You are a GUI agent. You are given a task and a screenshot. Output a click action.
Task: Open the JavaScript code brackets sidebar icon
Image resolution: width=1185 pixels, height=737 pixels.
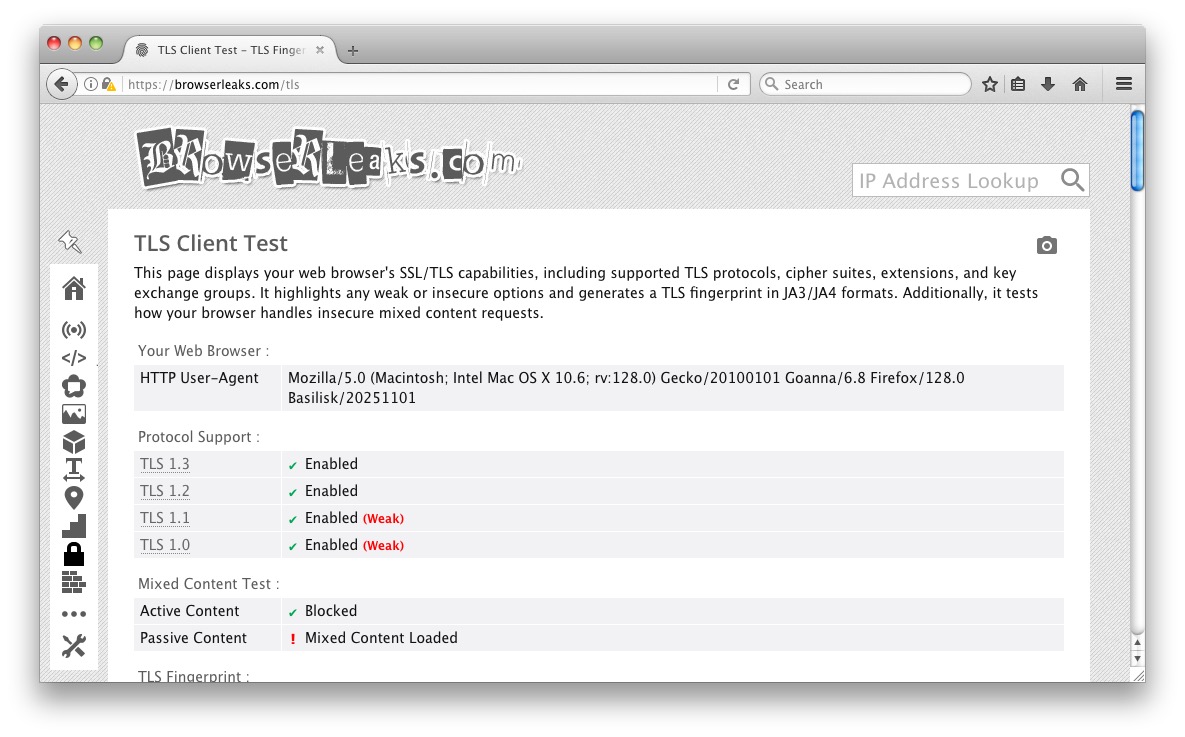74,358
